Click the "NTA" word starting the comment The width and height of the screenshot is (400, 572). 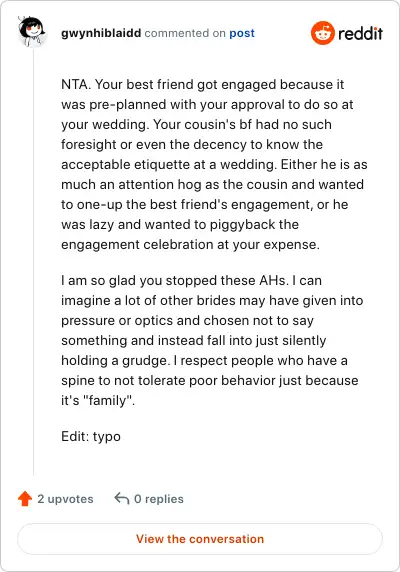tap(74, 84)
